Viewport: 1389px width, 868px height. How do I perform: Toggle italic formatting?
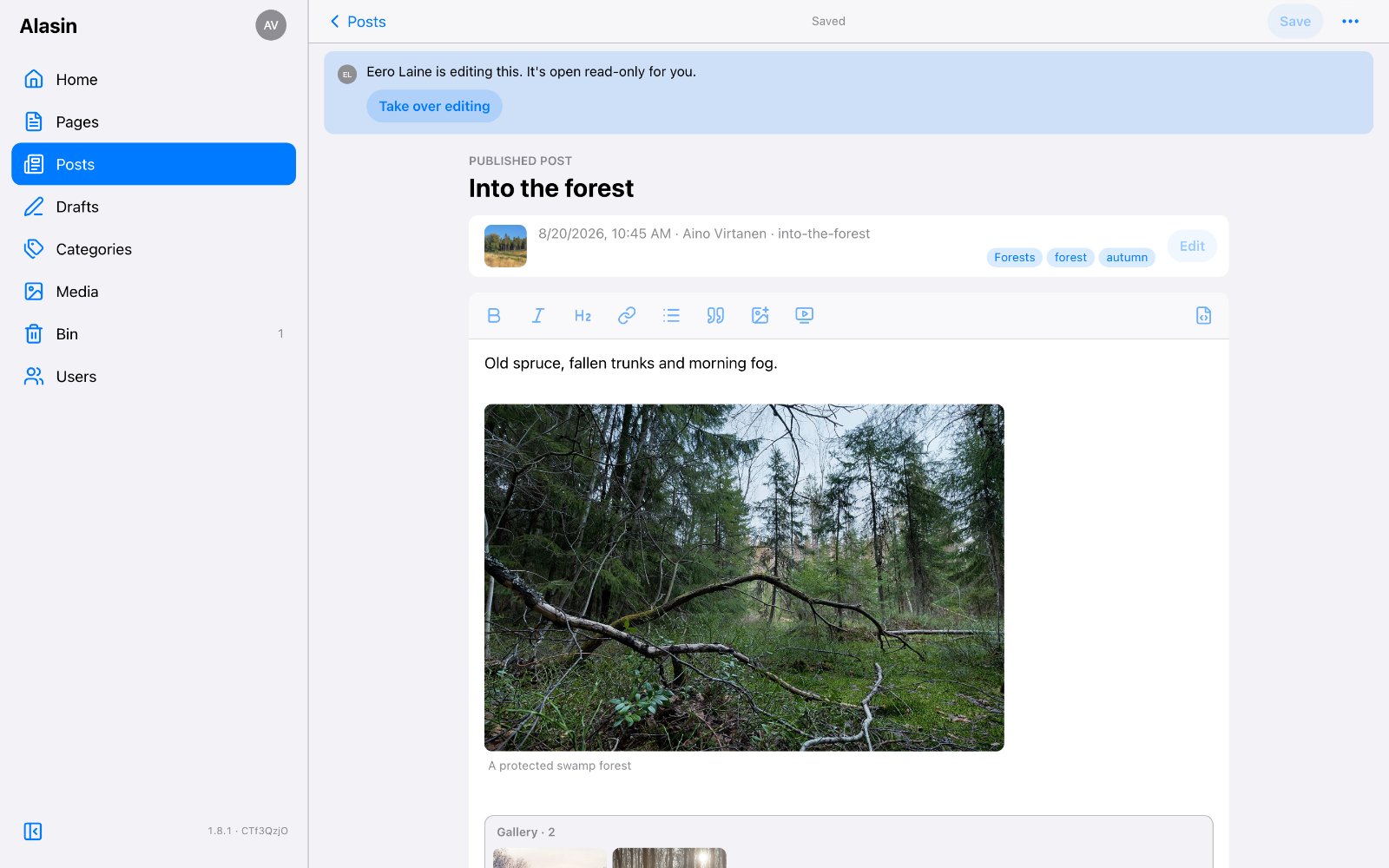click(538, 316)
